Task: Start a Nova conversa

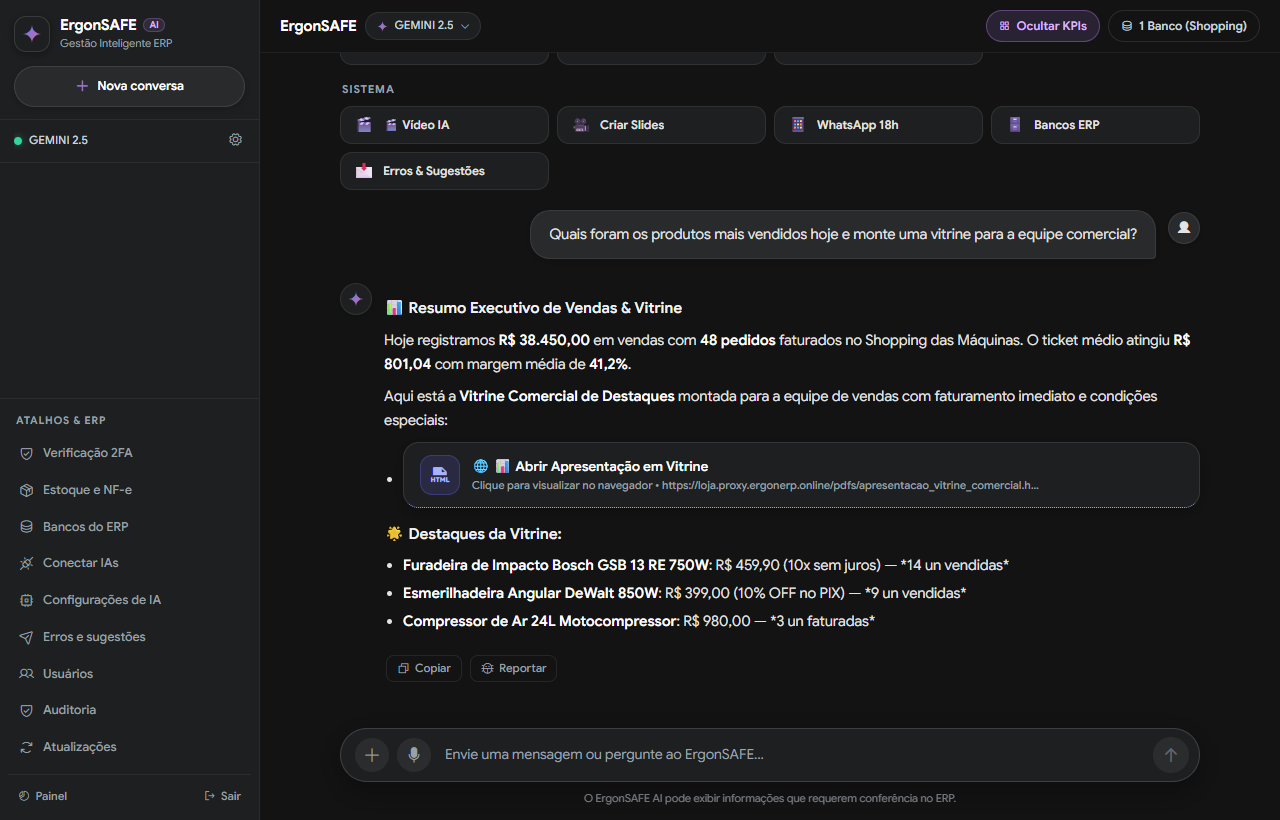Action: [130, 86]
